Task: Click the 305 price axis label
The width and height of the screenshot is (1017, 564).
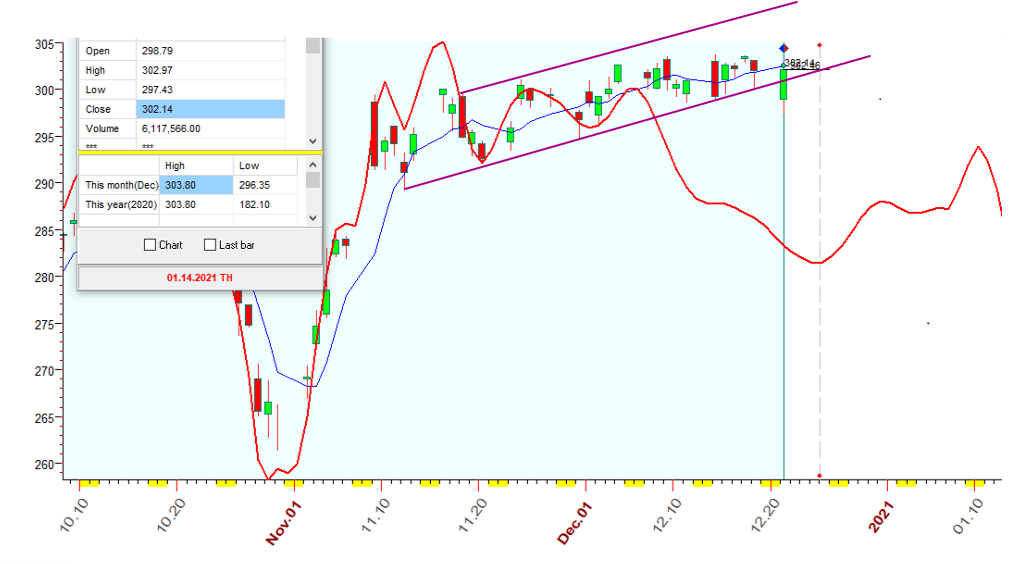Action: pos(44,44)
